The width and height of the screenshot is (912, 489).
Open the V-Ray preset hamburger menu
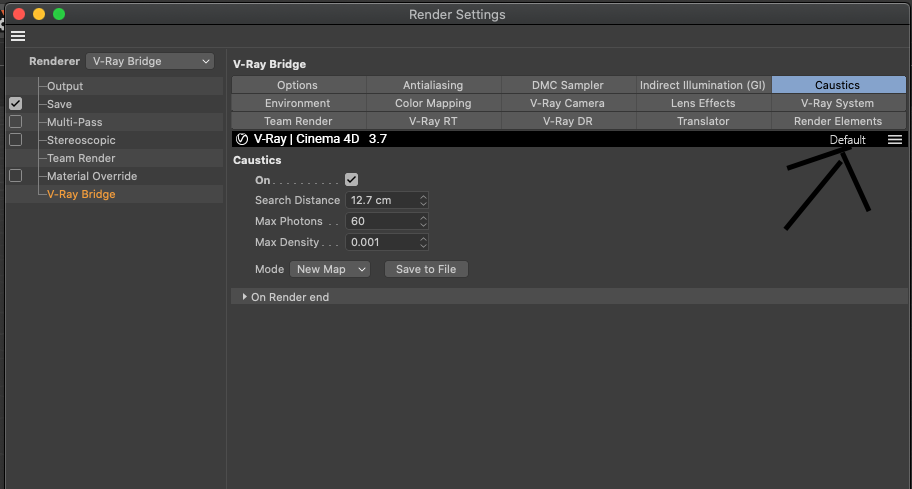pyautogui.click(x=895, y=140)
